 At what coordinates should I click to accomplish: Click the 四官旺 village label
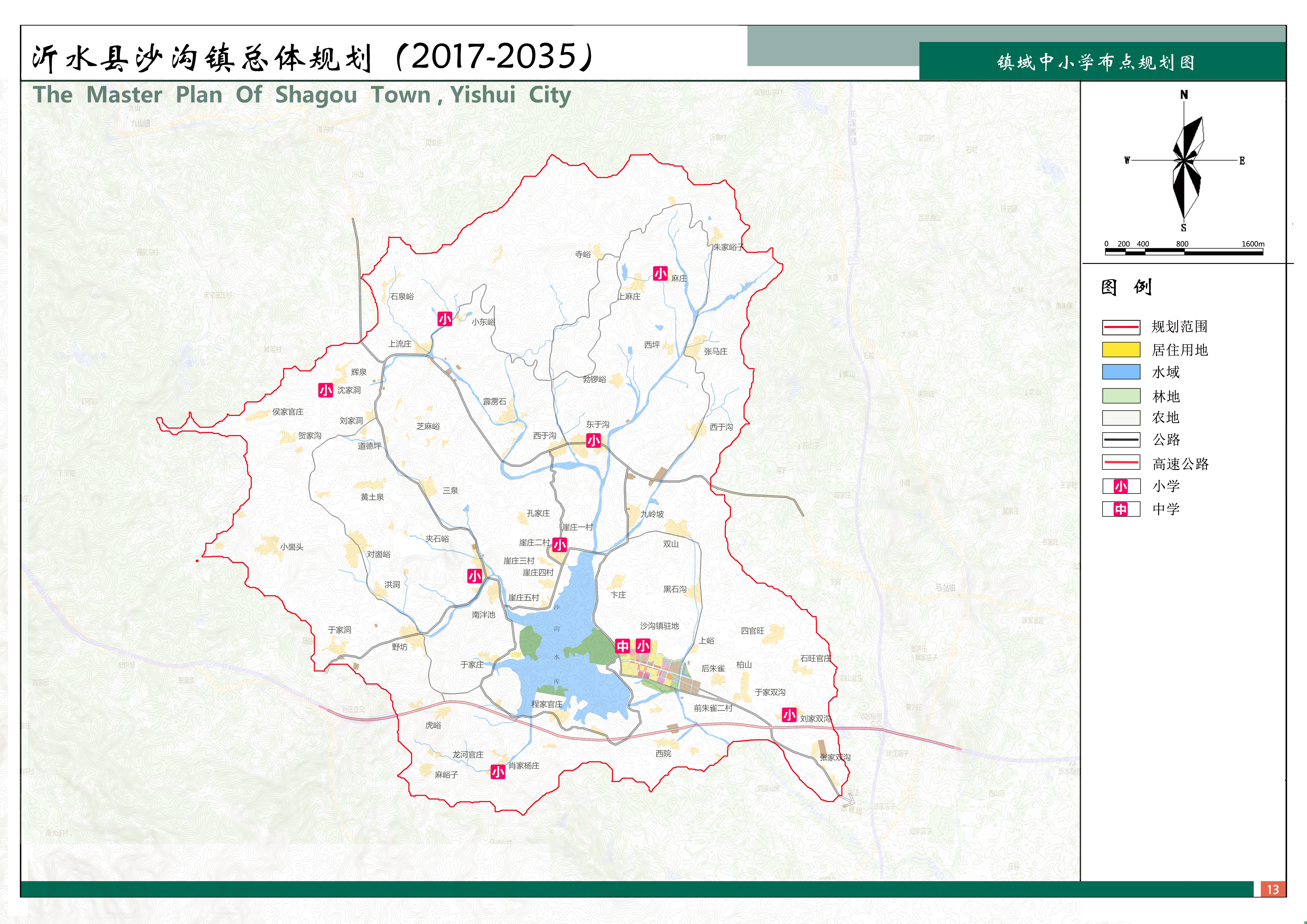pos(753,631)
